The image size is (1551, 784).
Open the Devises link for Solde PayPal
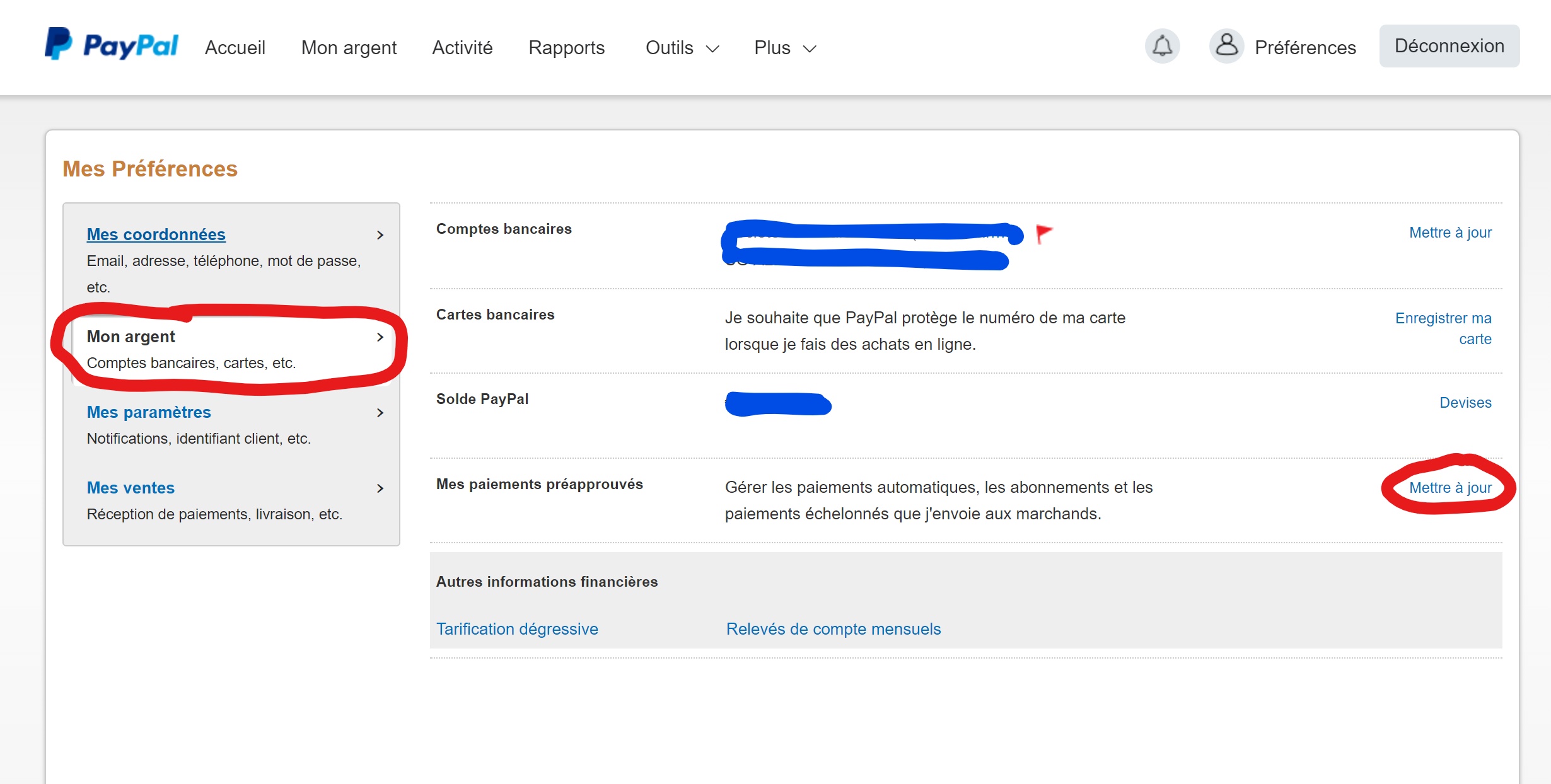(x=1465, y=403)
